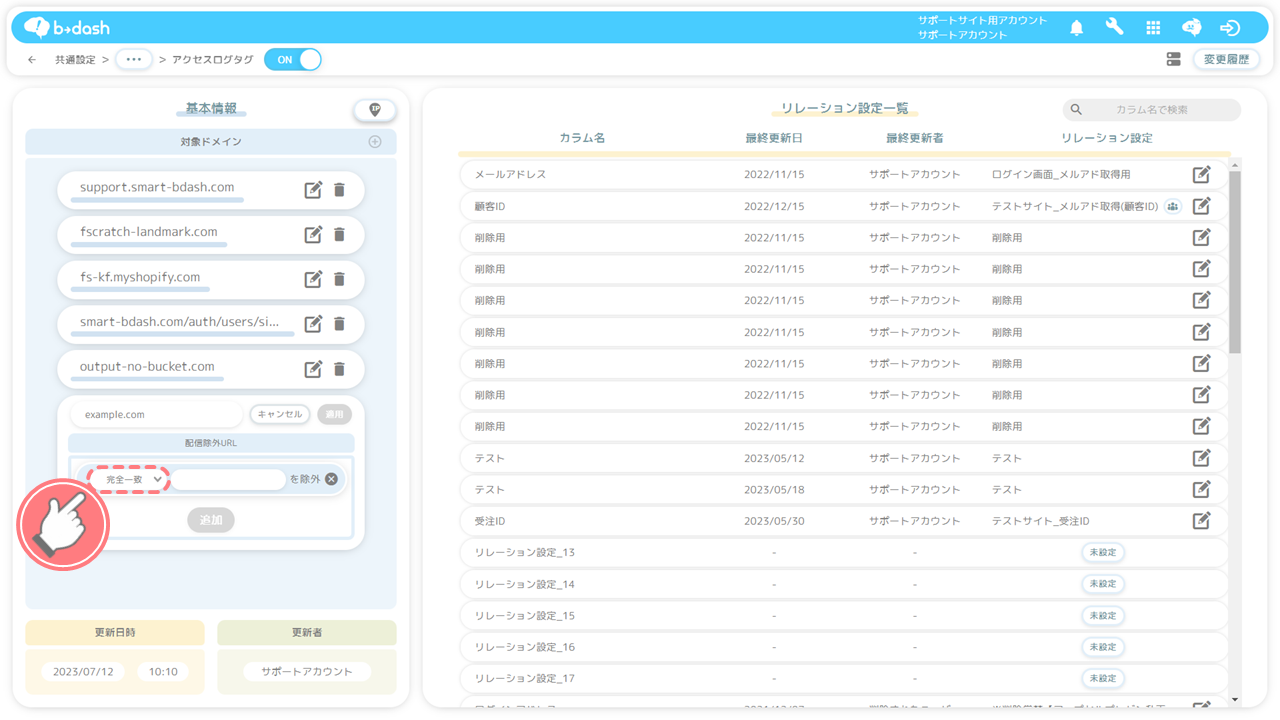Click the search magnifier icon
The width and height of the screenshot is (1280, 720).
[x=1076, y=110]
